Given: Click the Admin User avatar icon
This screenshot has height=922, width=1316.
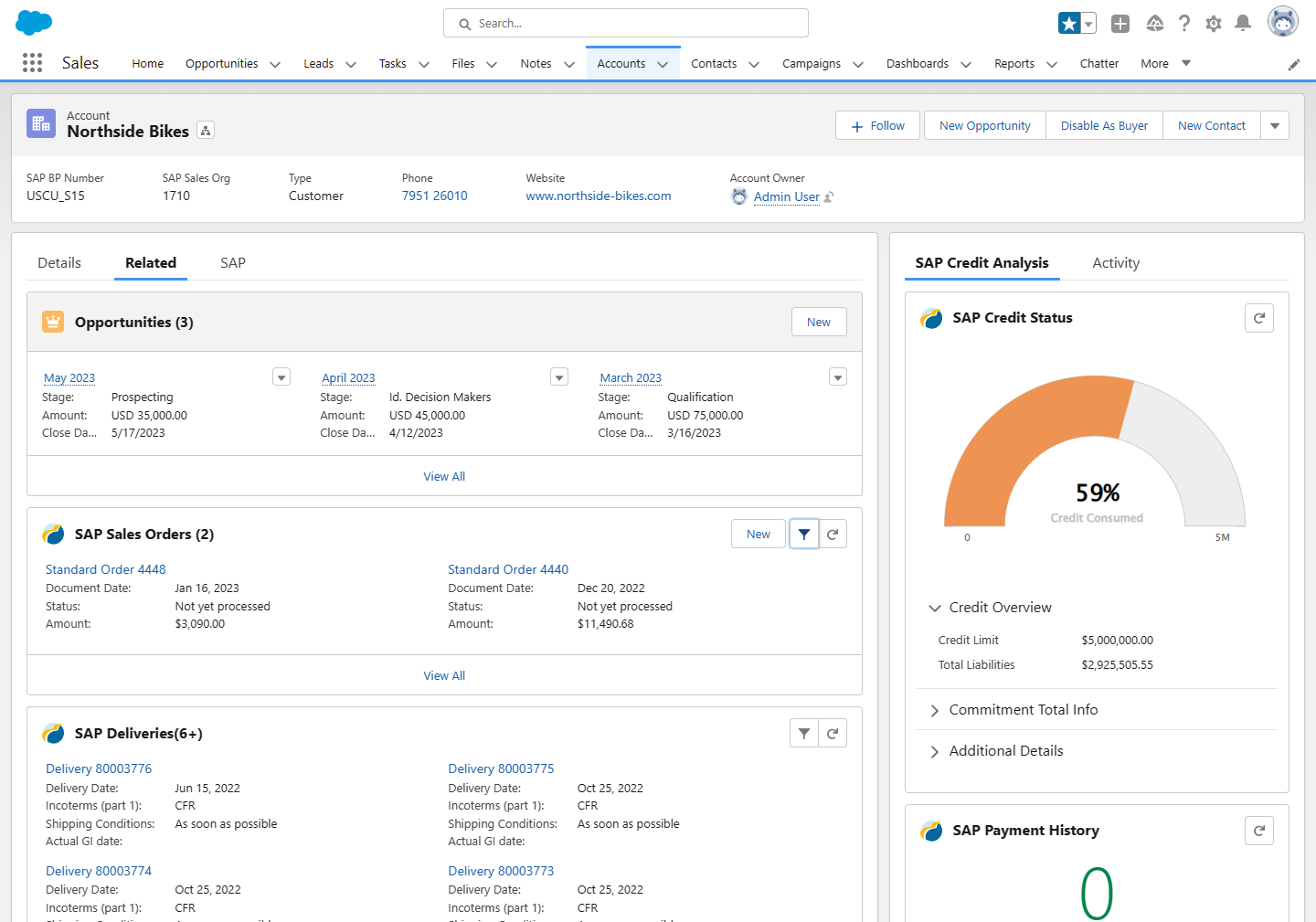Looking at the screenshot, I should (739, 196).
